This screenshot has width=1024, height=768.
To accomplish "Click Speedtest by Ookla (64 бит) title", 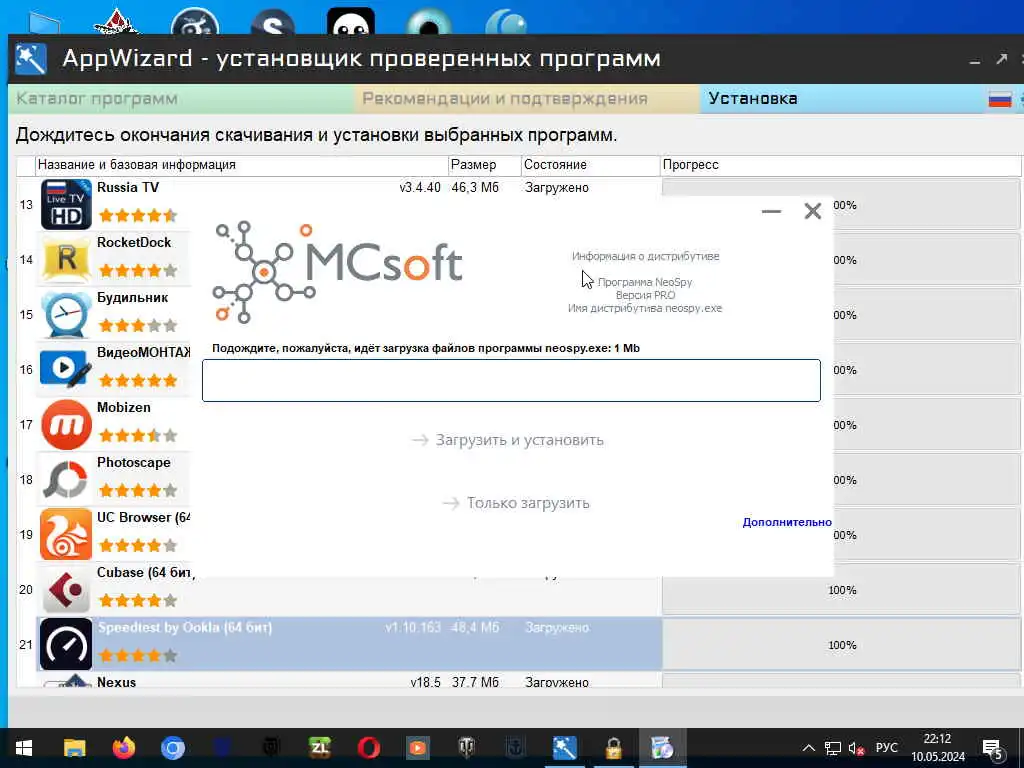I will click(x=185, y=628).
